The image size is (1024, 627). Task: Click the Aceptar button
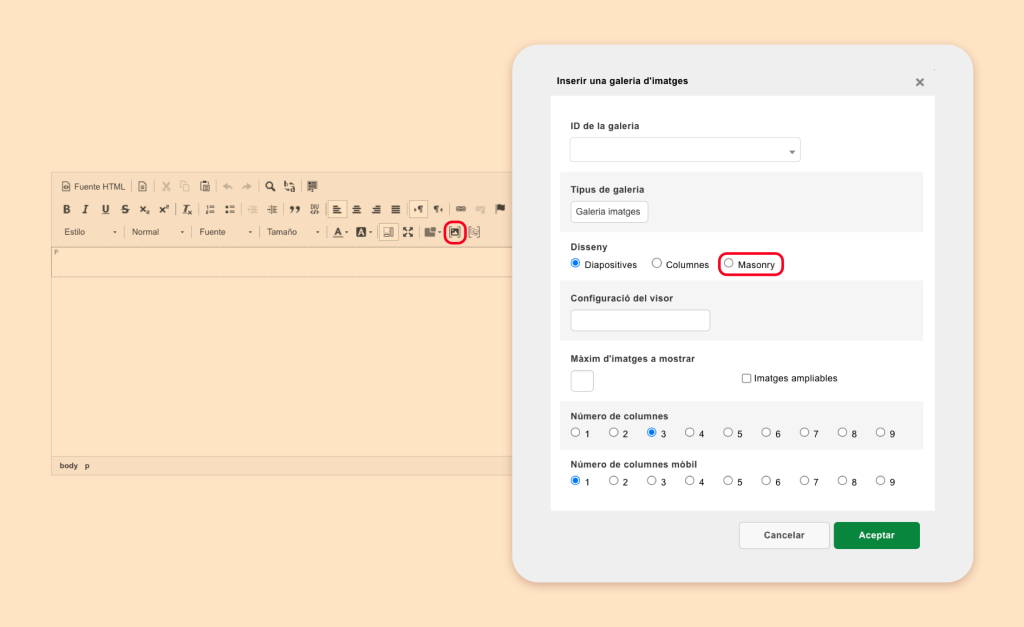click(876, 535)
